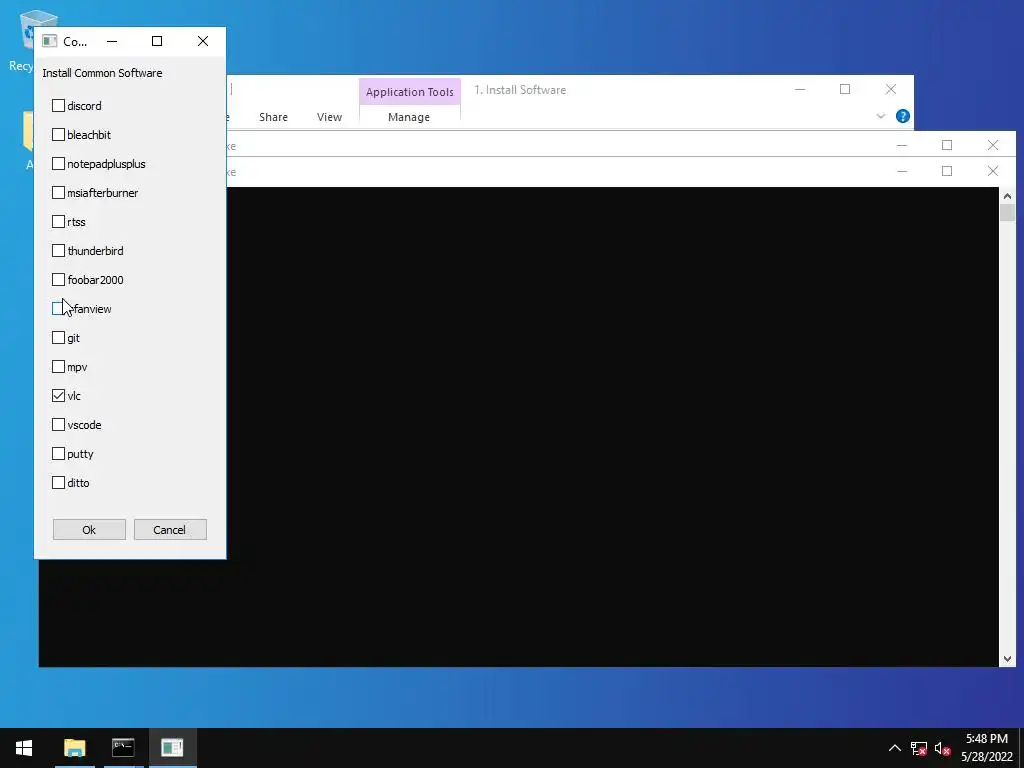1024x768 pixels.
Task: Click the console vertical scrollbar thumb
Action: click(x=1006, y=213)
